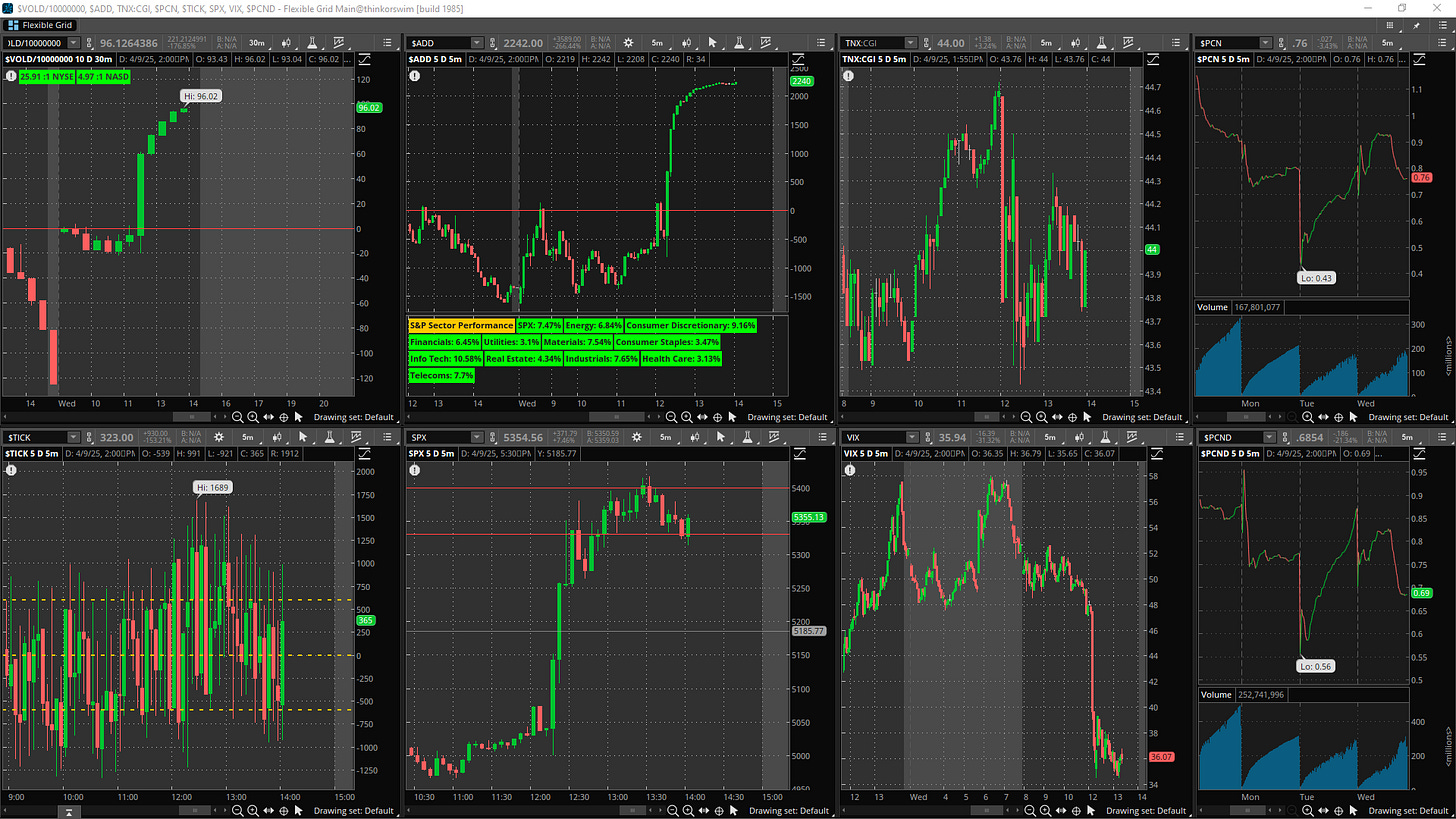Open the TNX:CGI symbol dropdown arrow
This screenshot has height=819, width=1456.
910,43
